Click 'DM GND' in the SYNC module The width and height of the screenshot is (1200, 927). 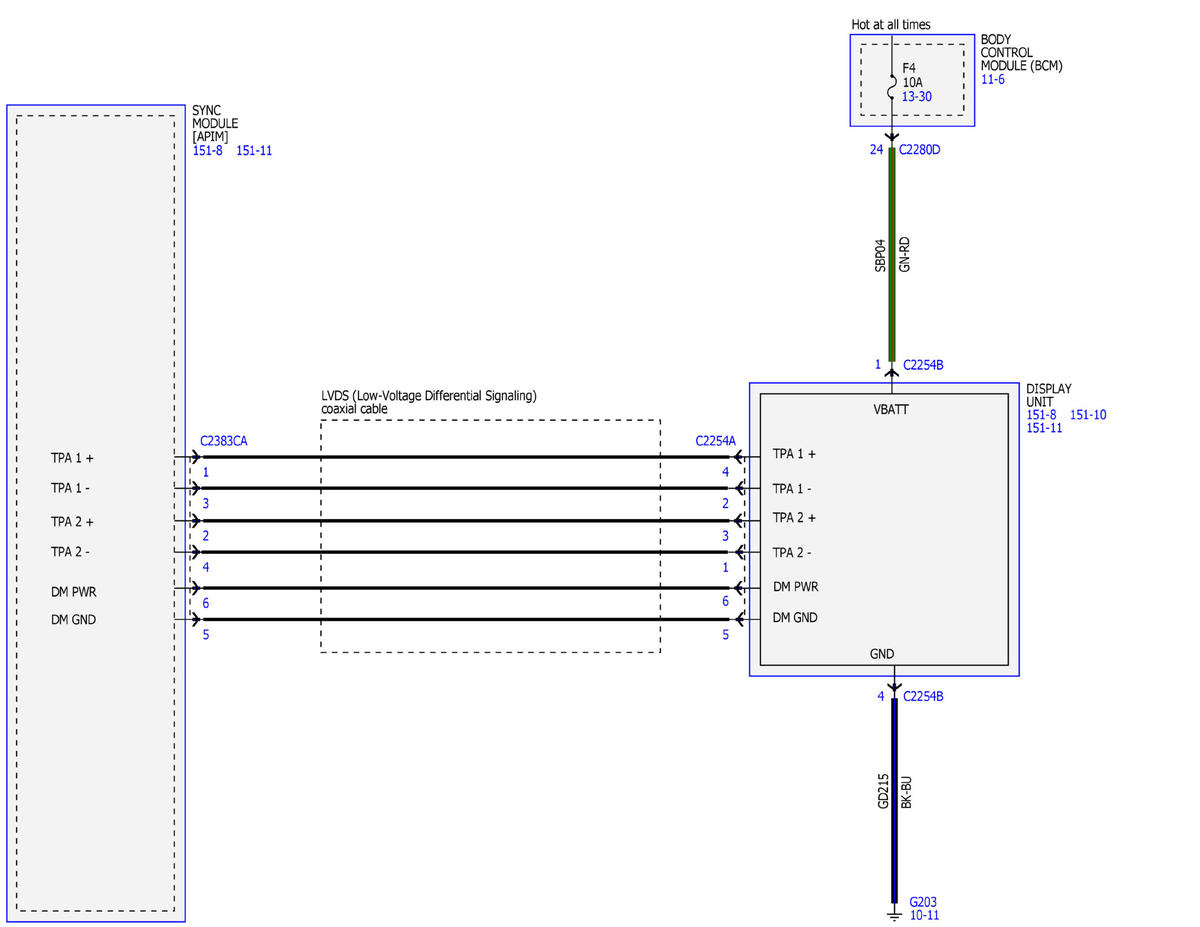pos(73,620)
